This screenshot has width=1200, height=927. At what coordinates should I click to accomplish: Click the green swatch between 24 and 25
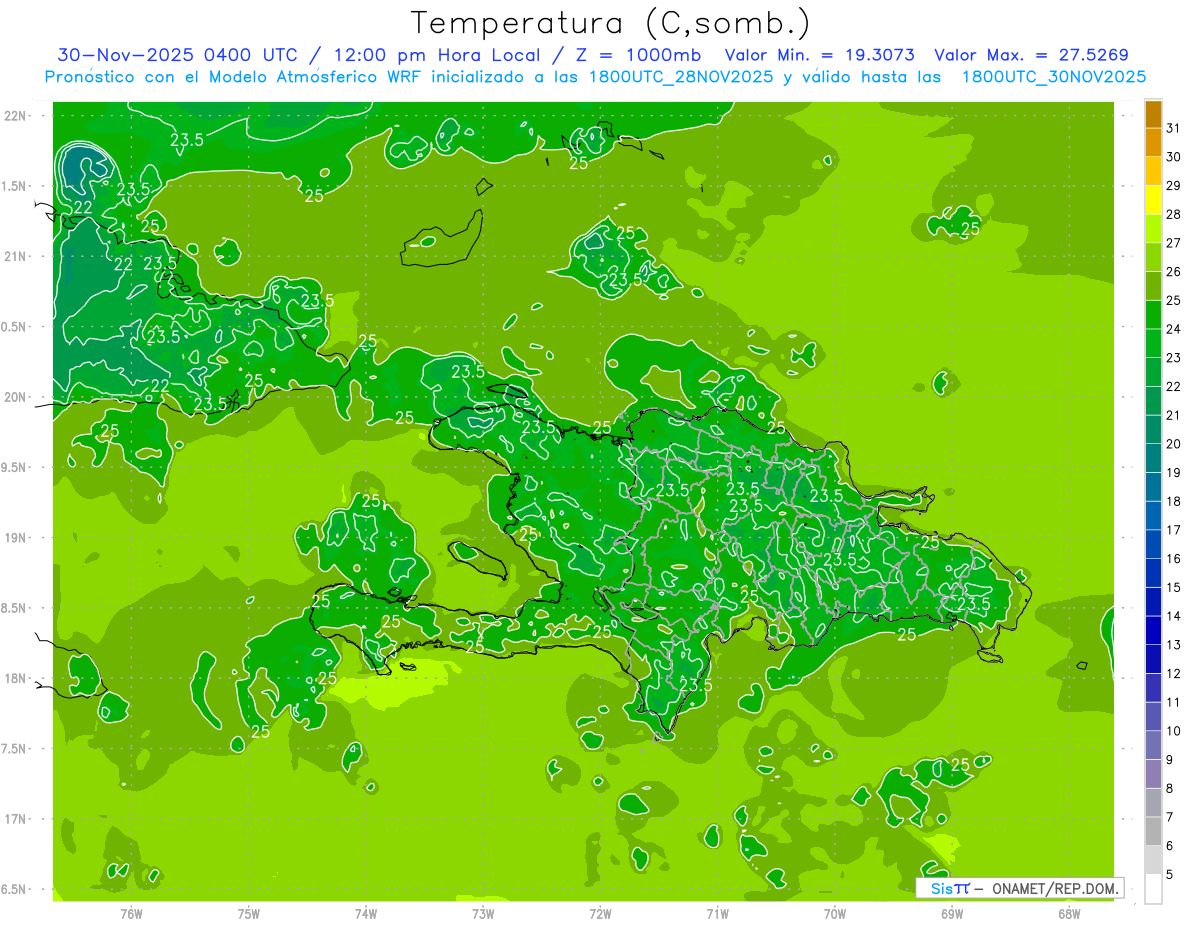coord(1154,315)
